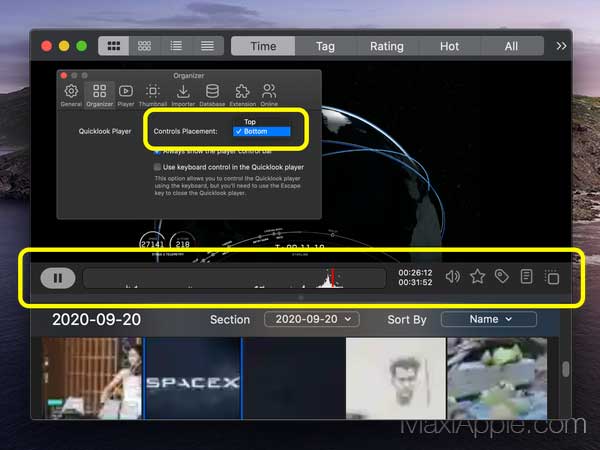The height and width of the screenshot is (450, 600).
Task: Click the star rating icon
Action: [478, 276]
